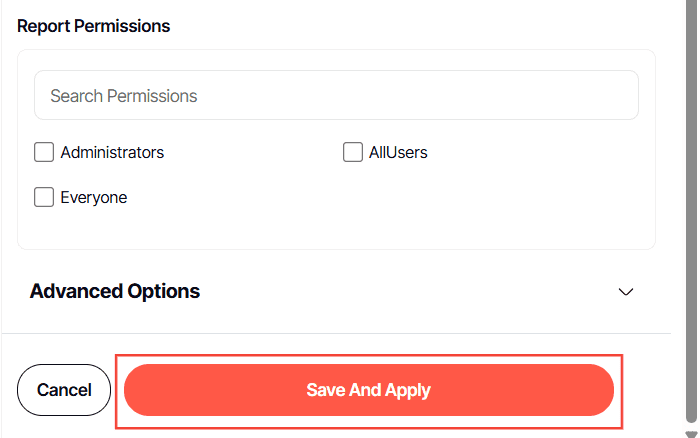Expand the Advanced Options chevron arrow
This screenshot has width=700, height=438.
[626, 292]
